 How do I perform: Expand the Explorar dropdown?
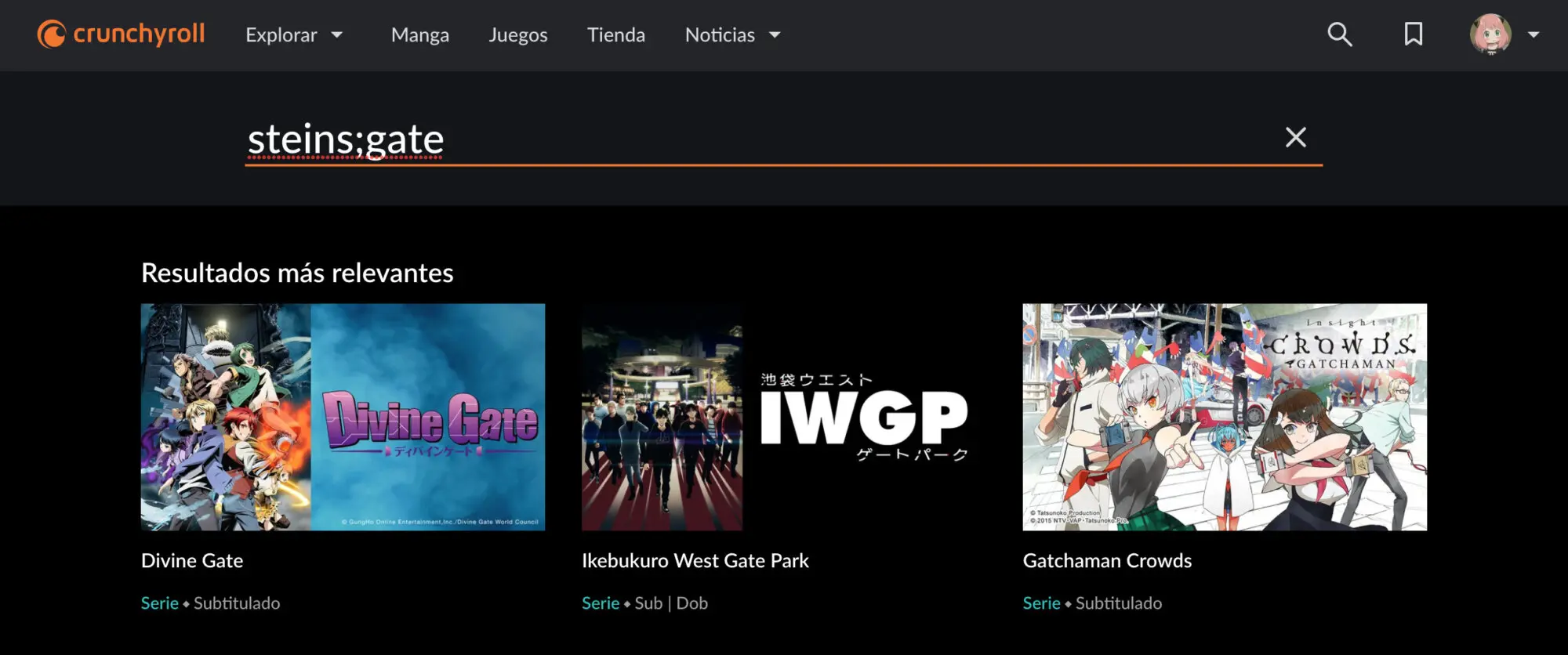point(294,35)
